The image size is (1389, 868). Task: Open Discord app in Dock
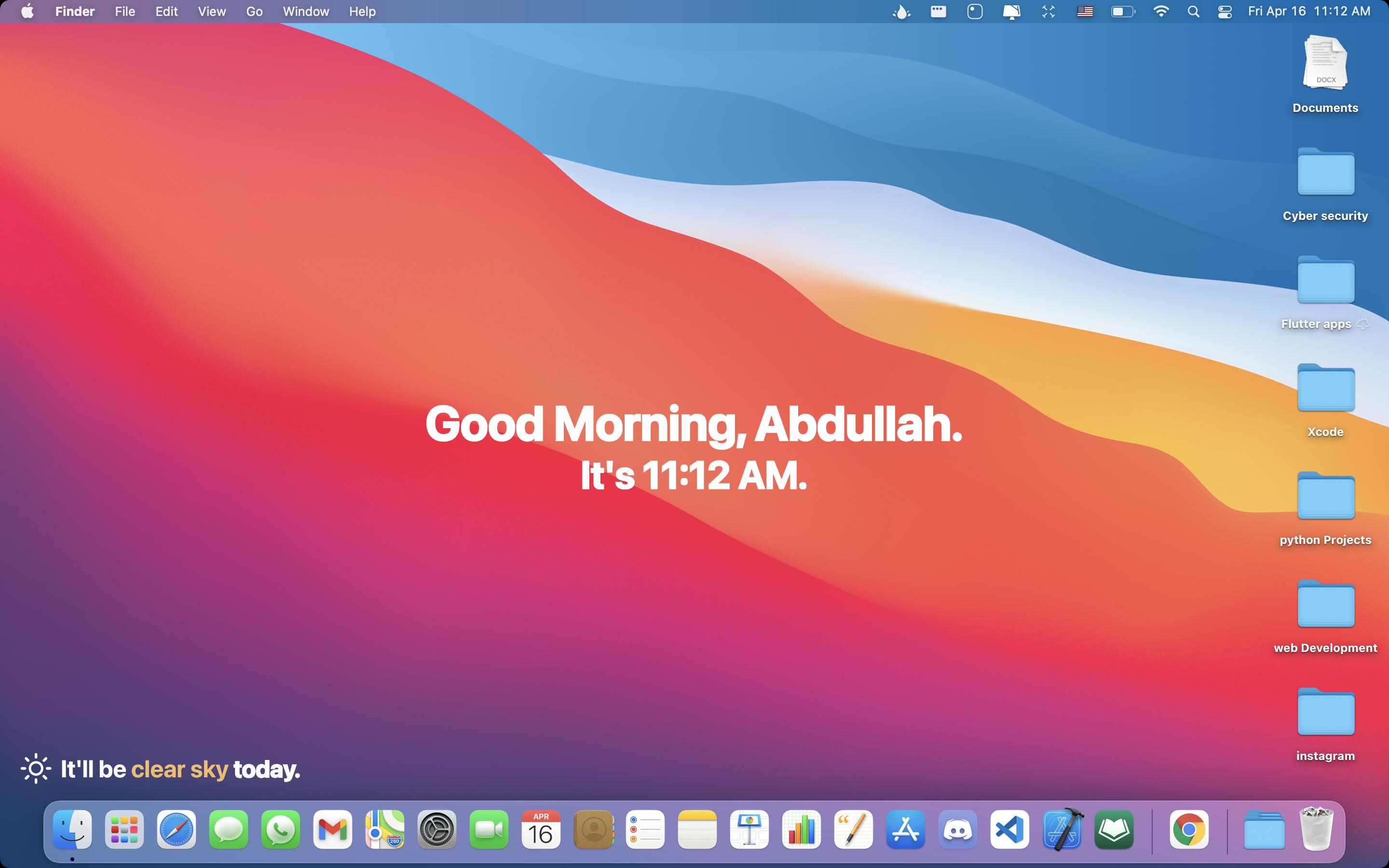pos(957,829)
